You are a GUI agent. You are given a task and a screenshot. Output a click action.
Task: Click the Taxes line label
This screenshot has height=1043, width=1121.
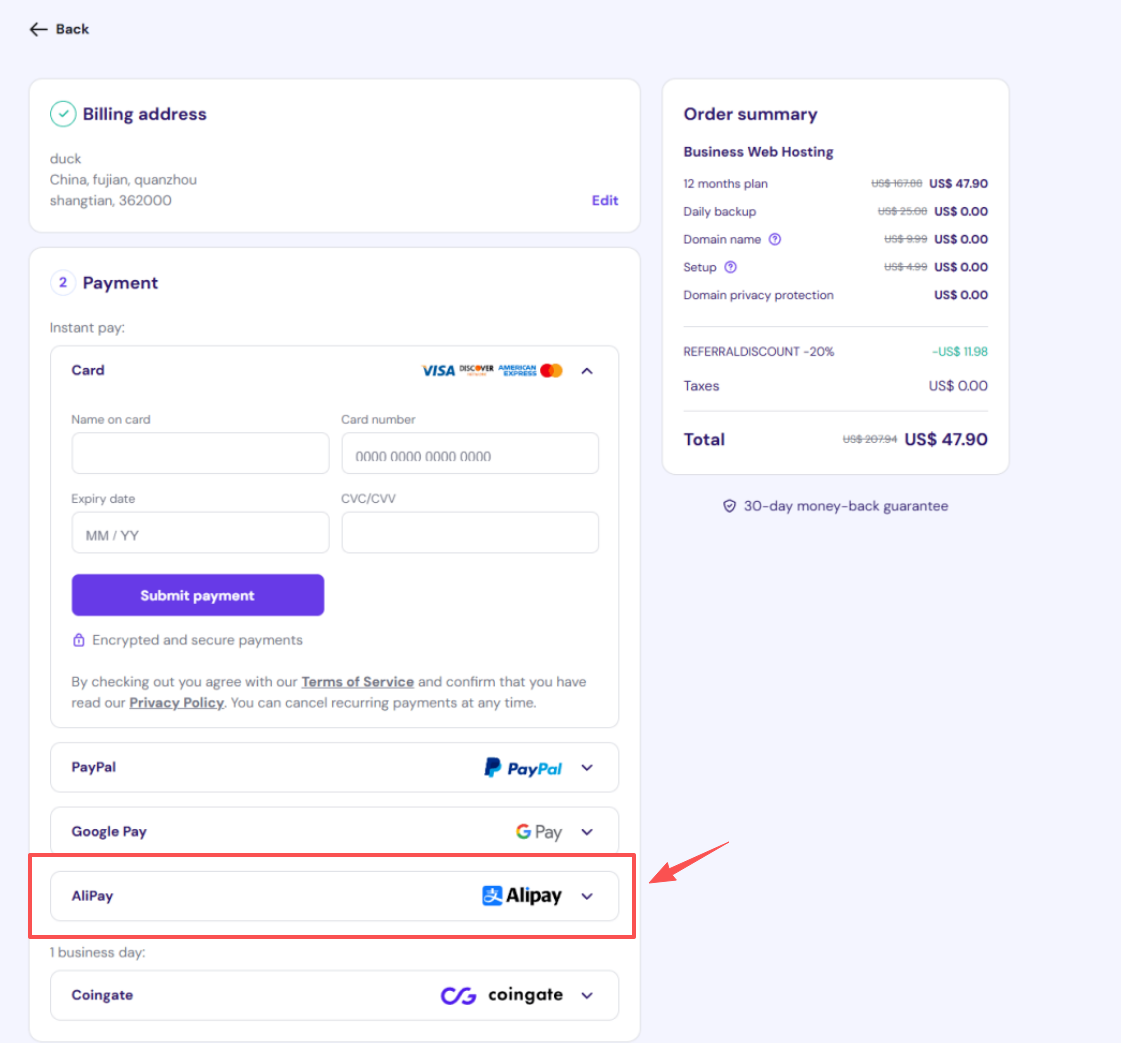pos(701,386)
